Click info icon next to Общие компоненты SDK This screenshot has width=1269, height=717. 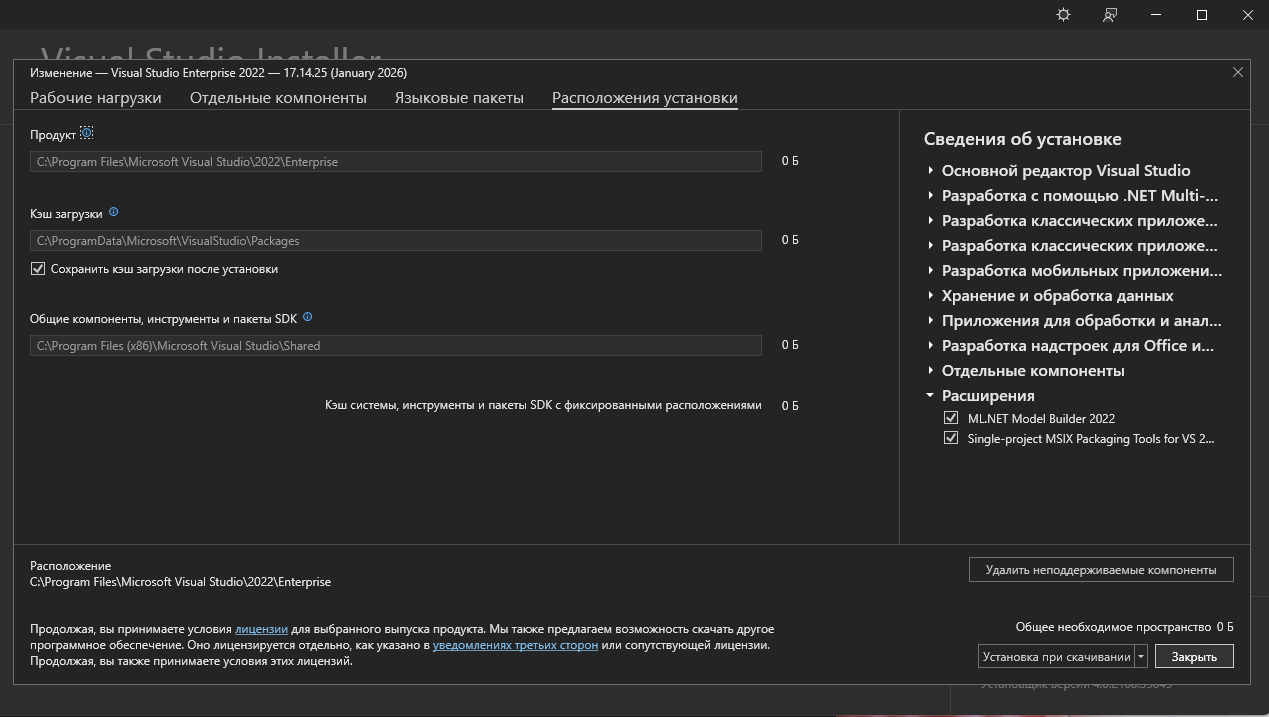point(307,317)
